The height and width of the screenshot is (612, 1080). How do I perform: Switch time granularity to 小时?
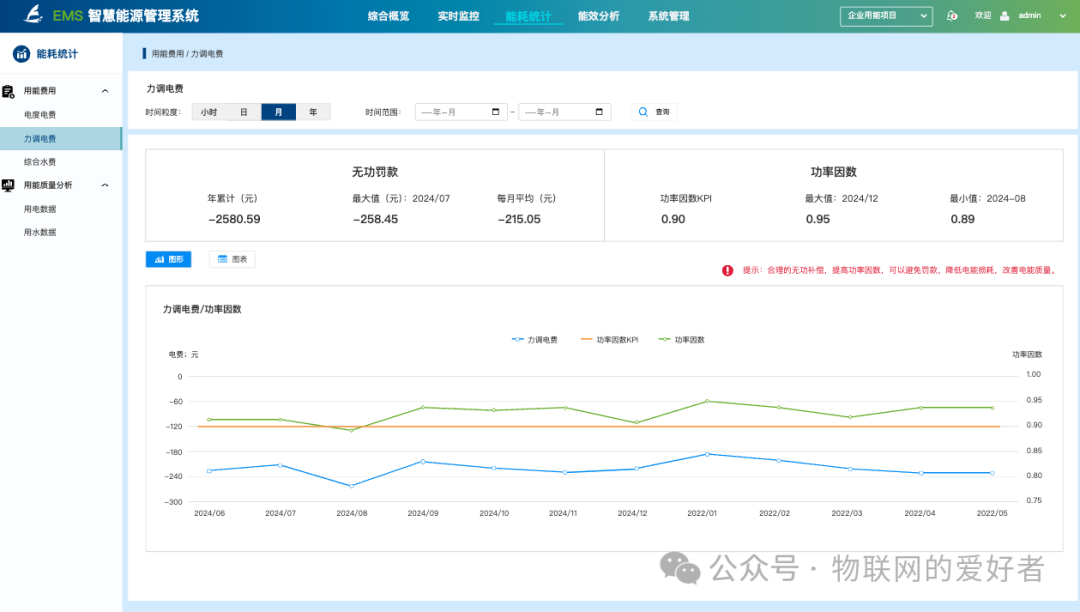209,111
